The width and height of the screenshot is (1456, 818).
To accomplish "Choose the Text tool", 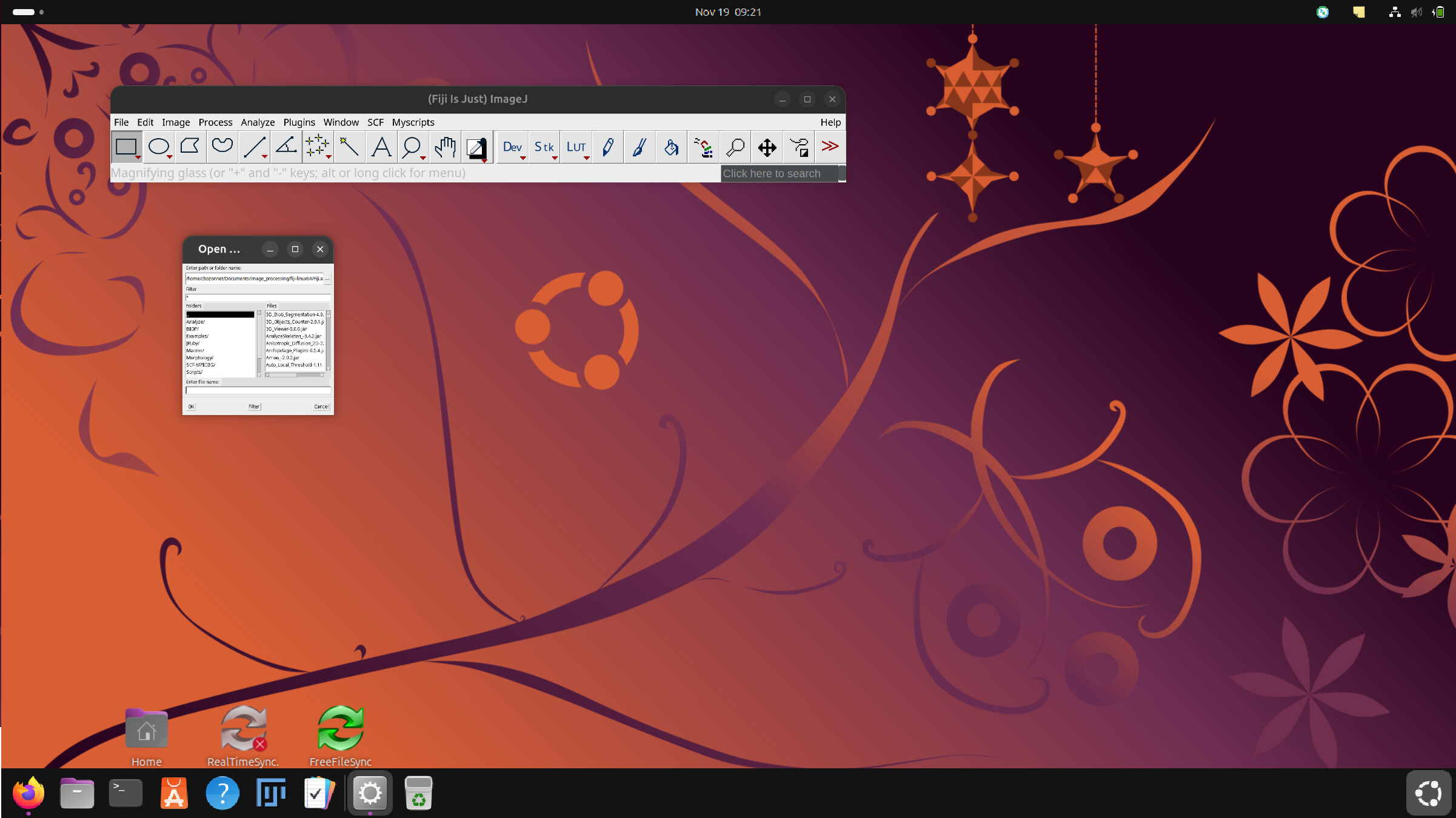I will [x=381, y=147].
